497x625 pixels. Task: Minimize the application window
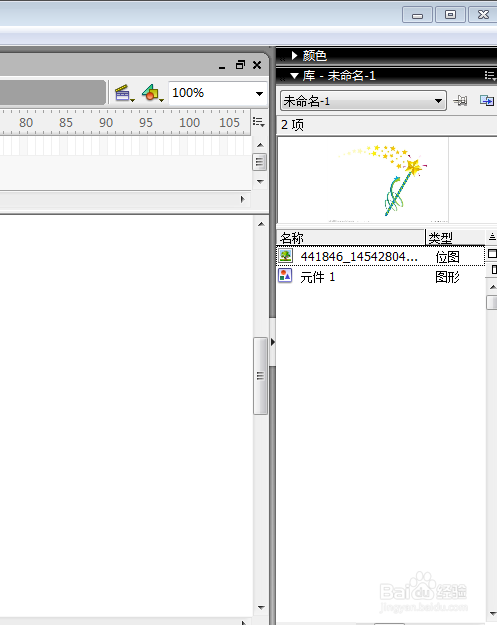[x=417, y=15]
